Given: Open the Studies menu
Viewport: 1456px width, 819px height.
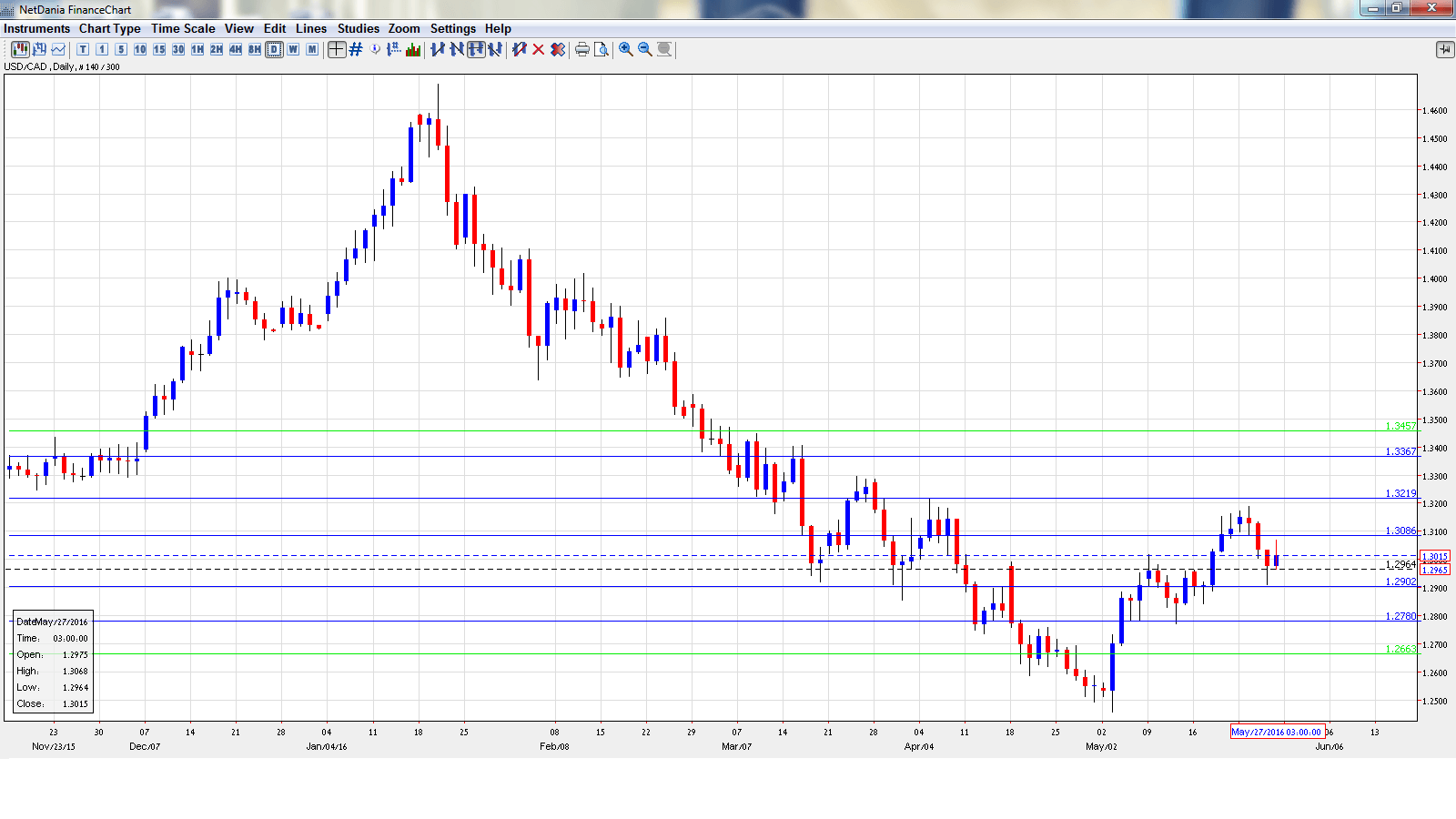Looking at the screenshot, I should [x=358, y=28].
